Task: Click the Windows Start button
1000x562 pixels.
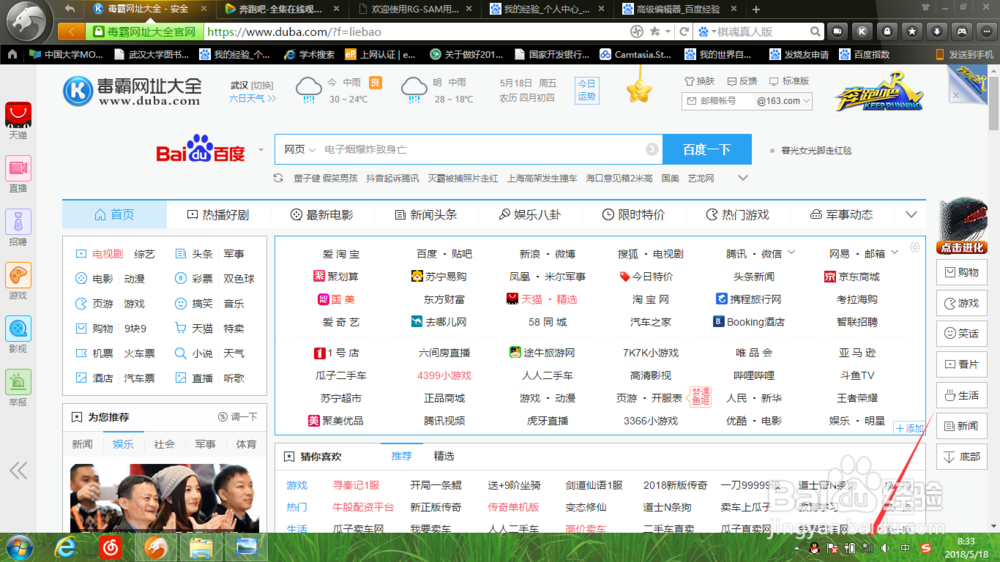Action: click(x=20, y=547)
